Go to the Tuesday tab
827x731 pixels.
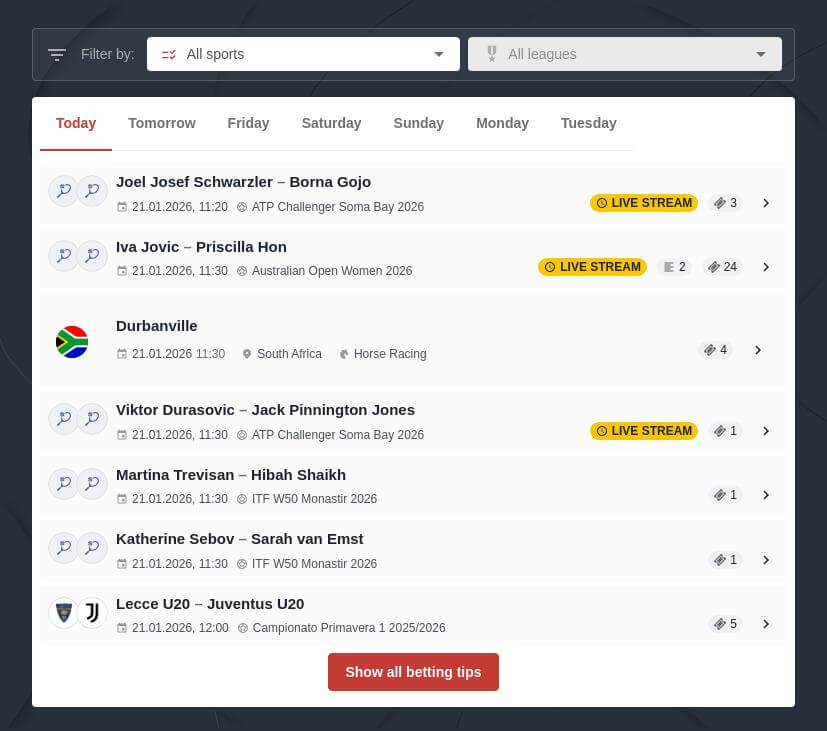[x=588, y=123]
